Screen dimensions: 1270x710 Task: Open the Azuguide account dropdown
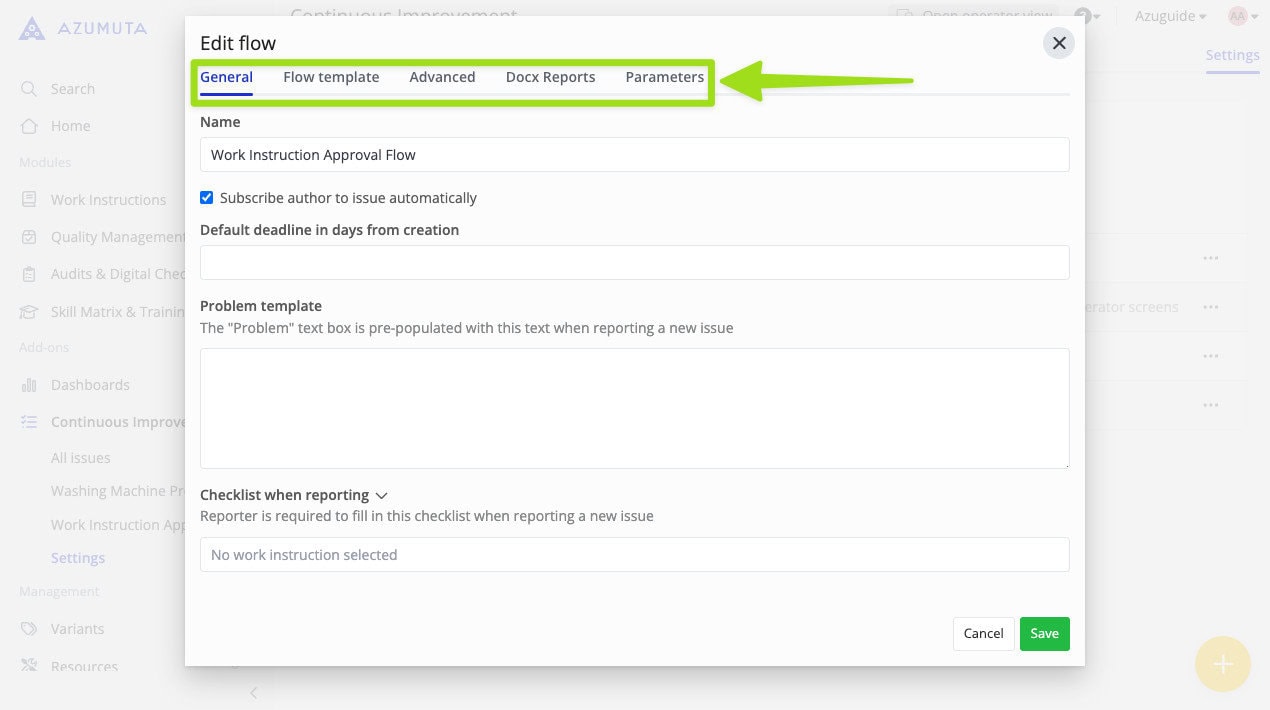coord(1170,16)
